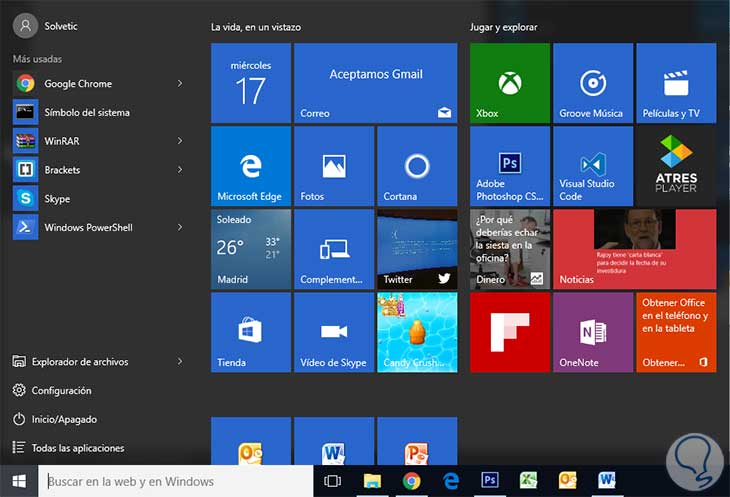
Task: Open Task View on the taskbar
Action: 332,481
